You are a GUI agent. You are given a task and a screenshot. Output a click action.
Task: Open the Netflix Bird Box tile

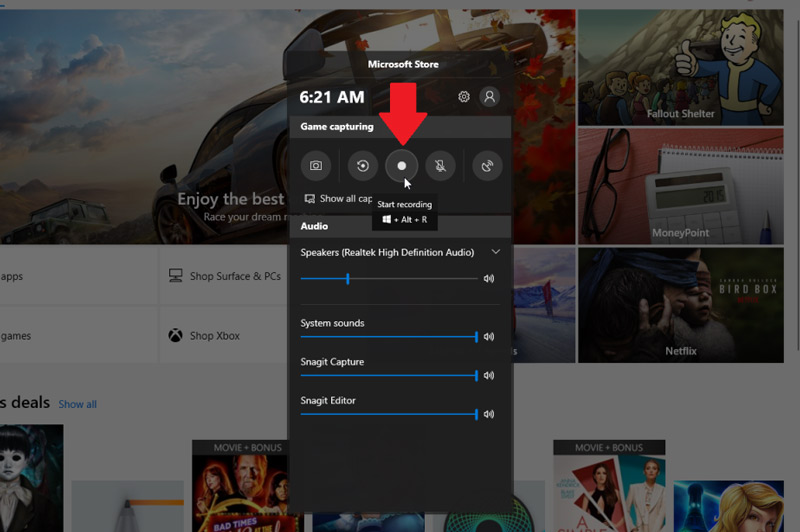click(x=681, y=305)
